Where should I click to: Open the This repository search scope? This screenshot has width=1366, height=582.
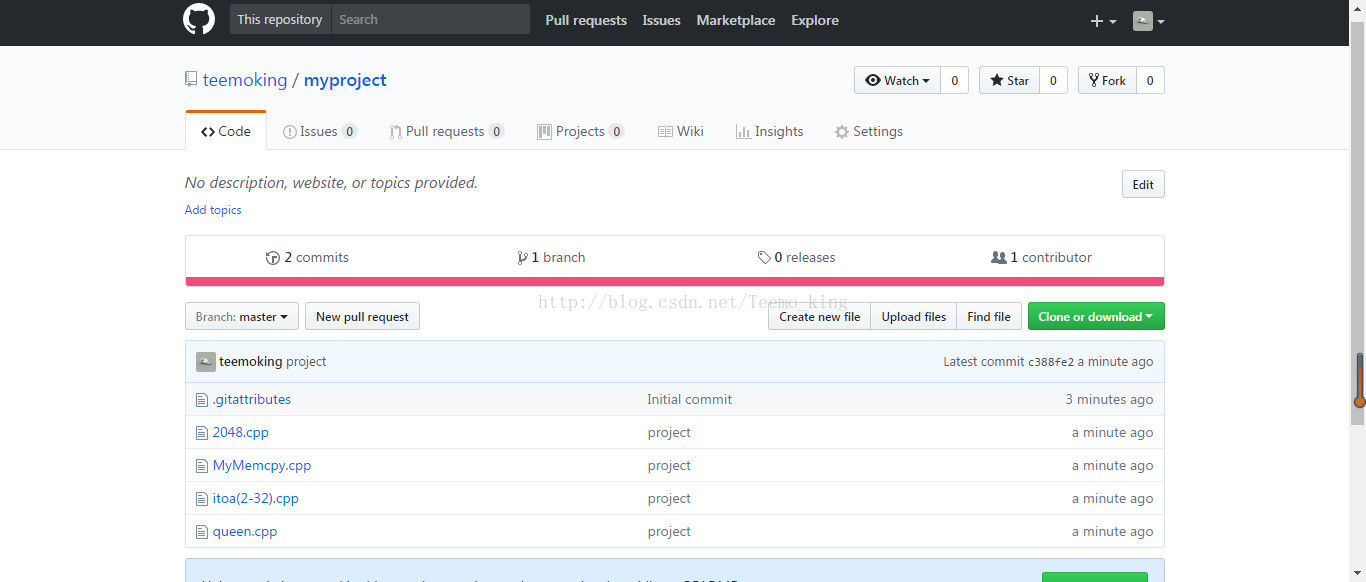280,19
